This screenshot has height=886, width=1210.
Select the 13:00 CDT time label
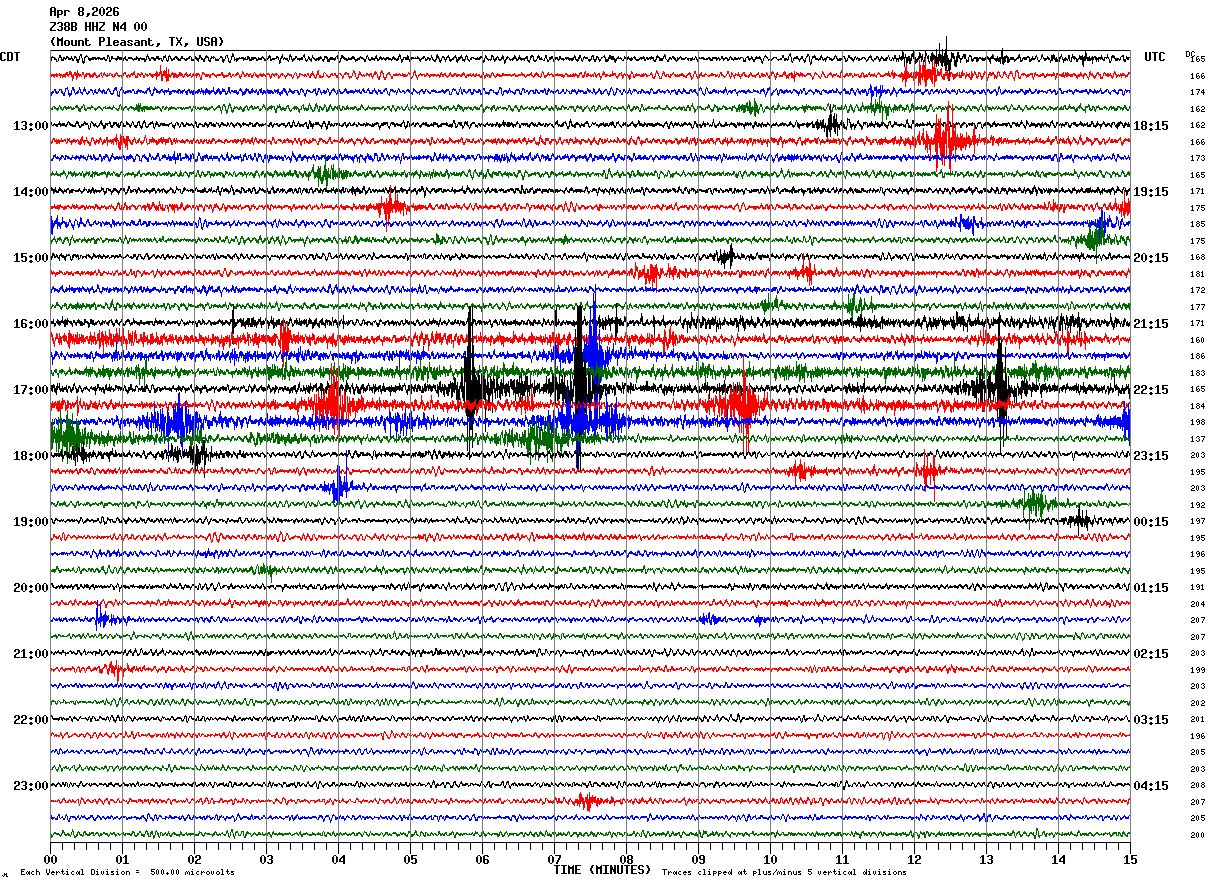(30, 126)
